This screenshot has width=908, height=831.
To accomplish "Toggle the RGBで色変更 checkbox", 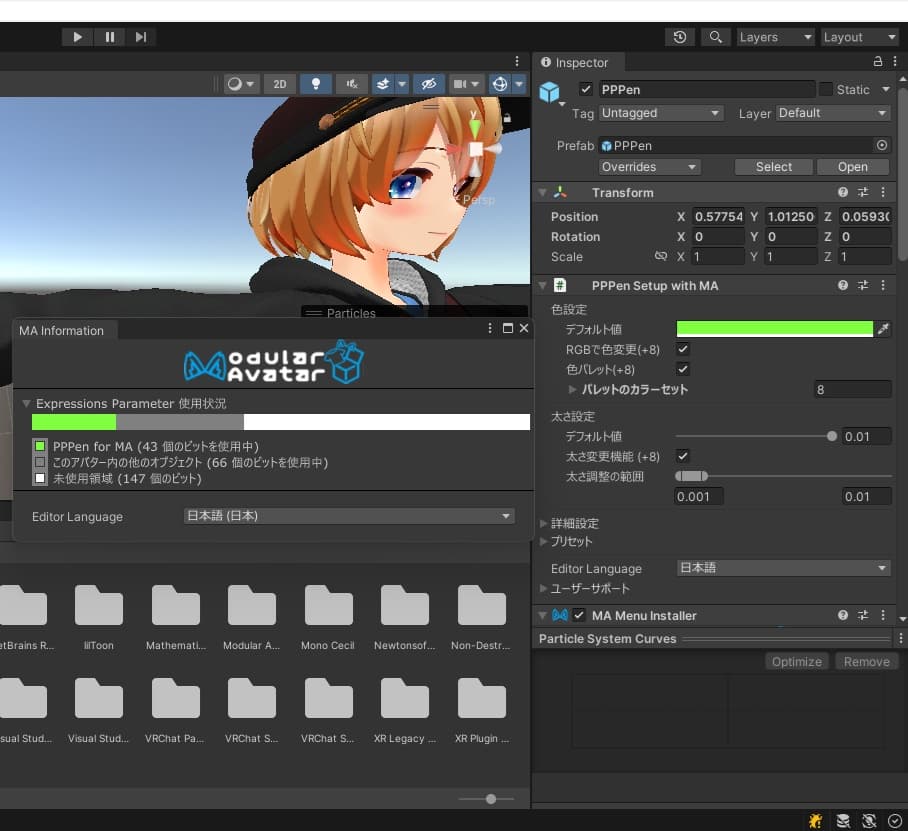I will click(x=683, y=349).
